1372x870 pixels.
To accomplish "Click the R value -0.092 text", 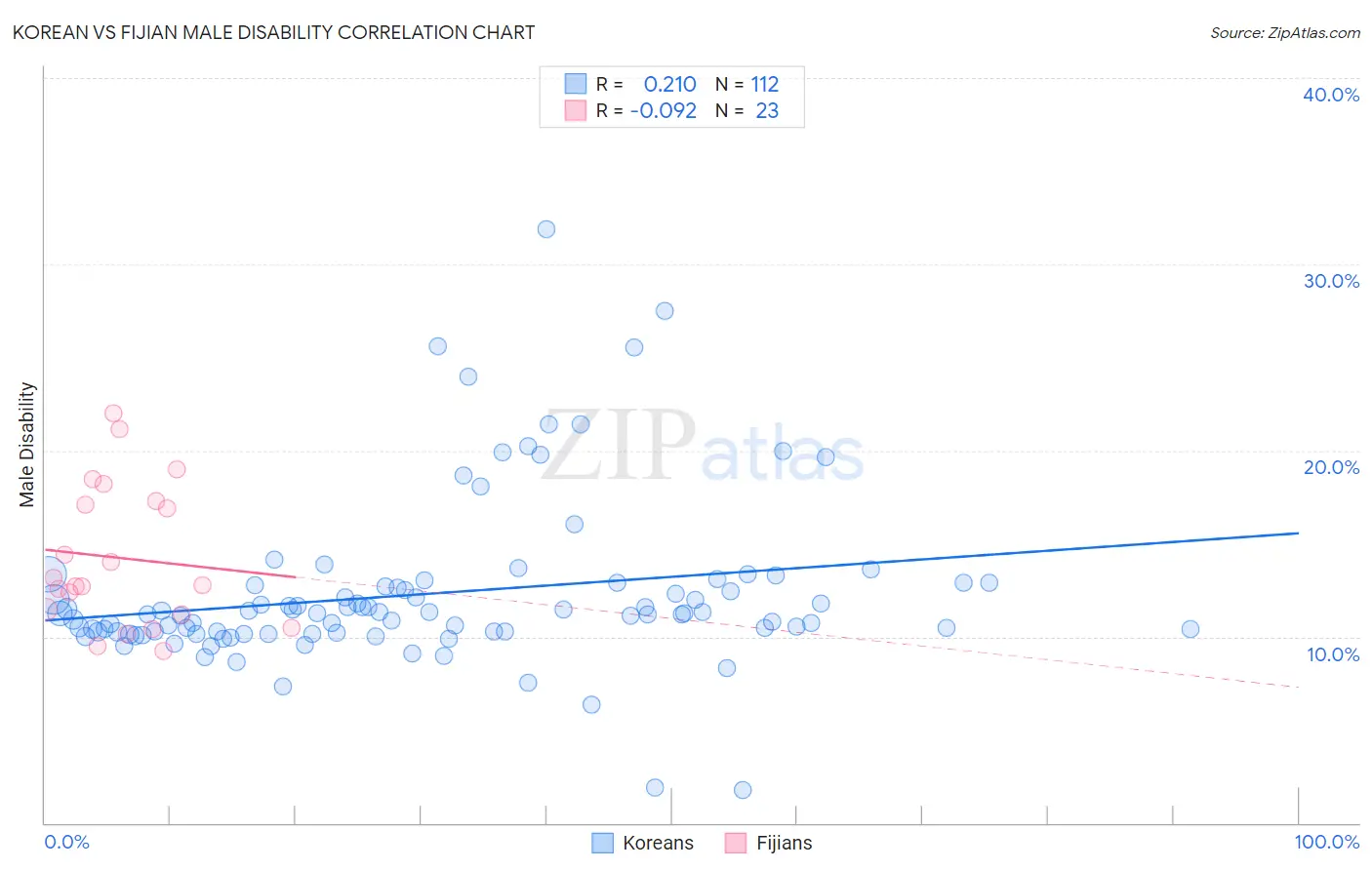I will 664,110.
